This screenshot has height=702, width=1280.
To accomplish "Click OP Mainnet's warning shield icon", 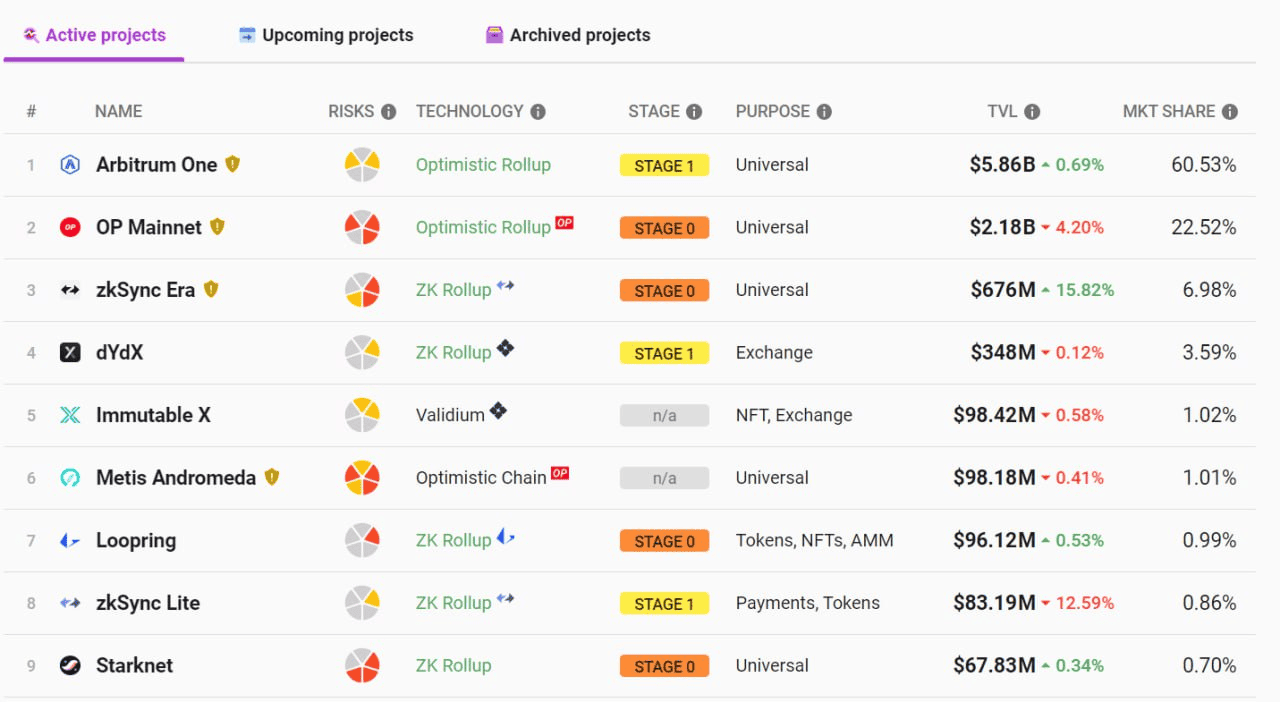I will coord(217,227).
